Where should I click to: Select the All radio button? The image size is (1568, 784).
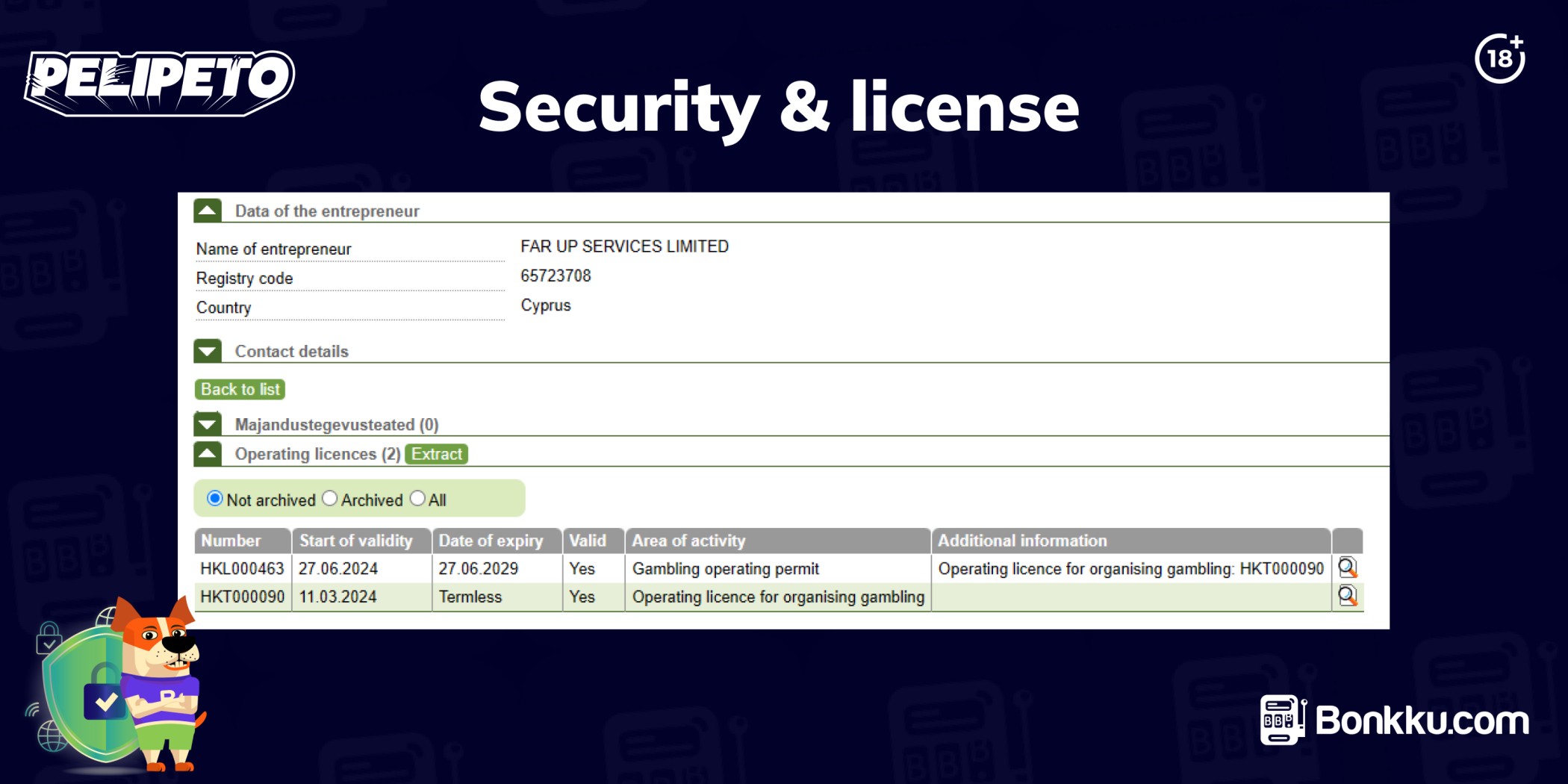click(418, 499)
